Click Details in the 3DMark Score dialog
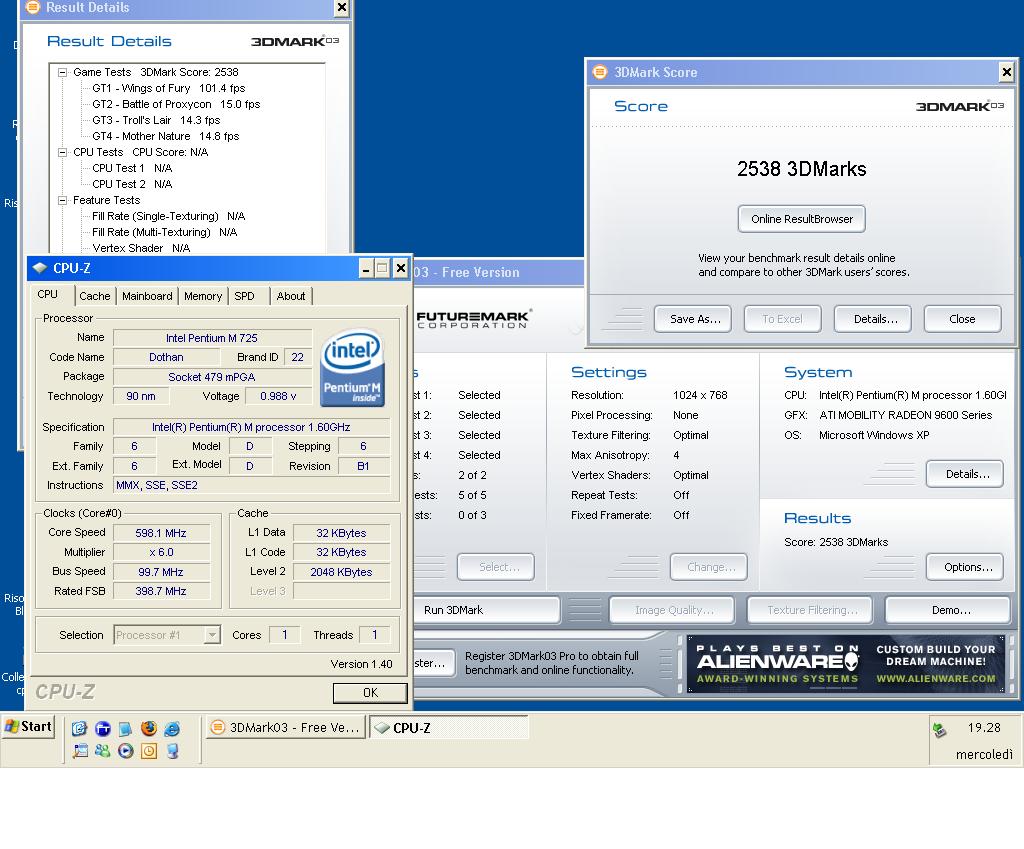This screenshot has height=849, width=1024. coord(873,319)
